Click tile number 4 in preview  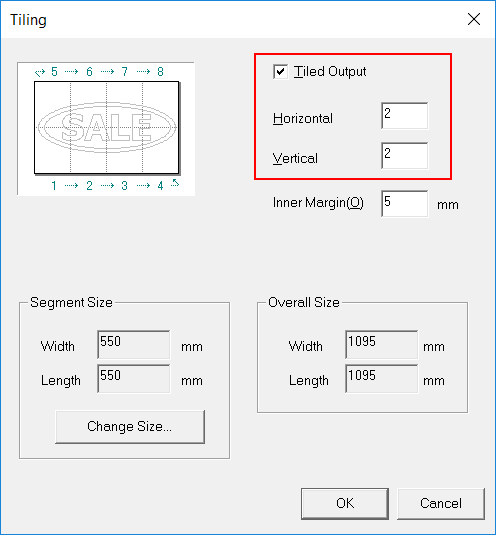(x=160, y=186)
